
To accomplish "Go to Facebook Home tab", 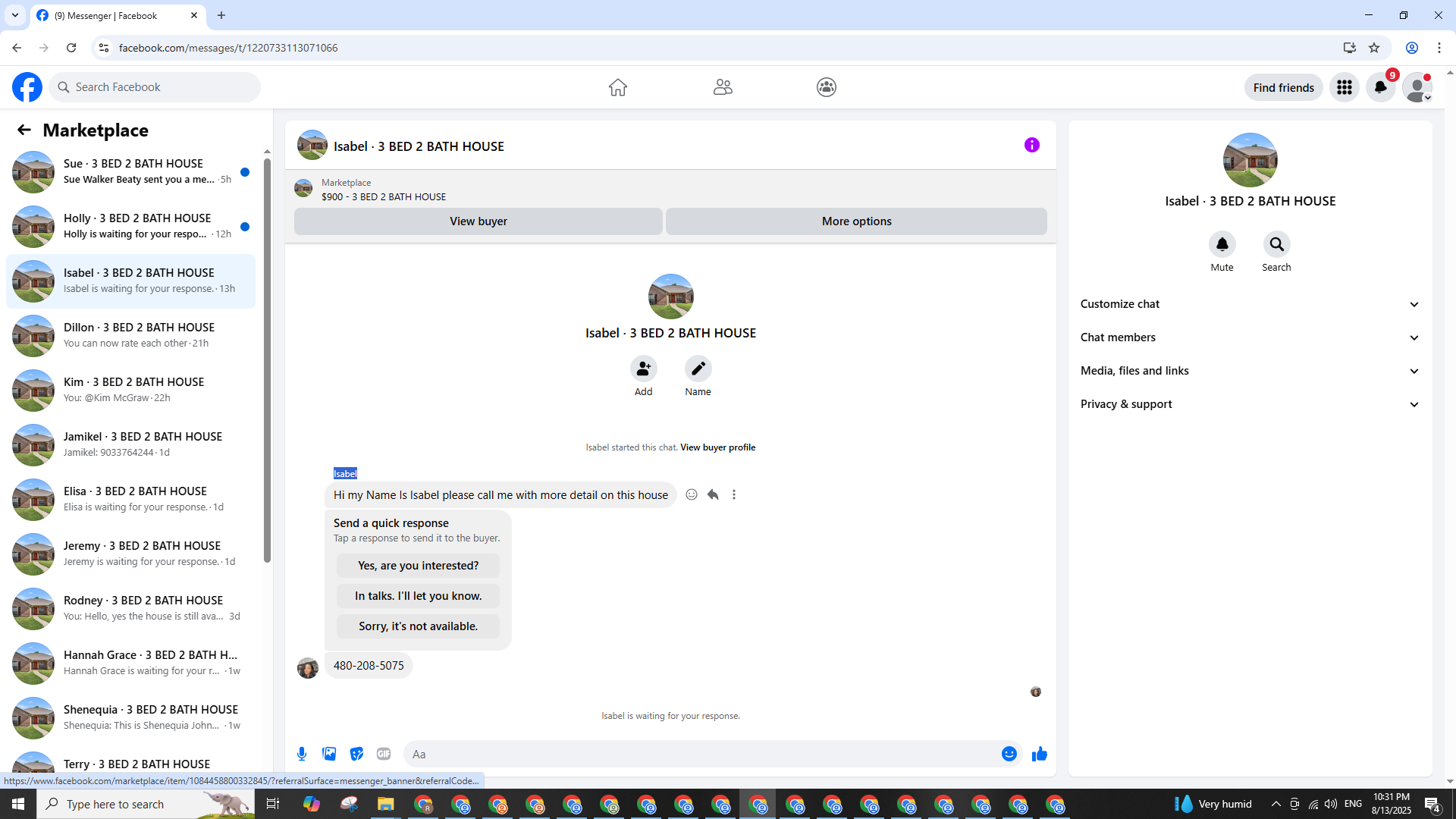I will (617, 87).
